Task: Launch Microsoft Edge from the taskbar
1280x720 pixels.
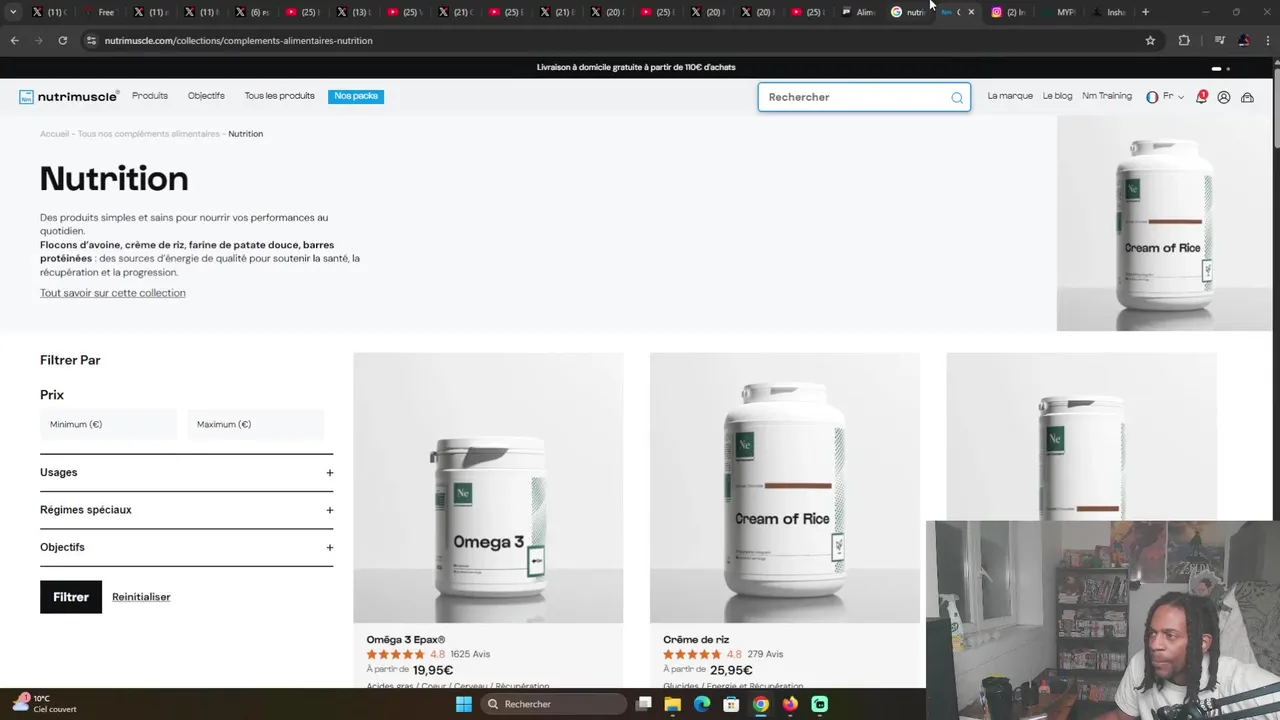Action: point(702,704)
